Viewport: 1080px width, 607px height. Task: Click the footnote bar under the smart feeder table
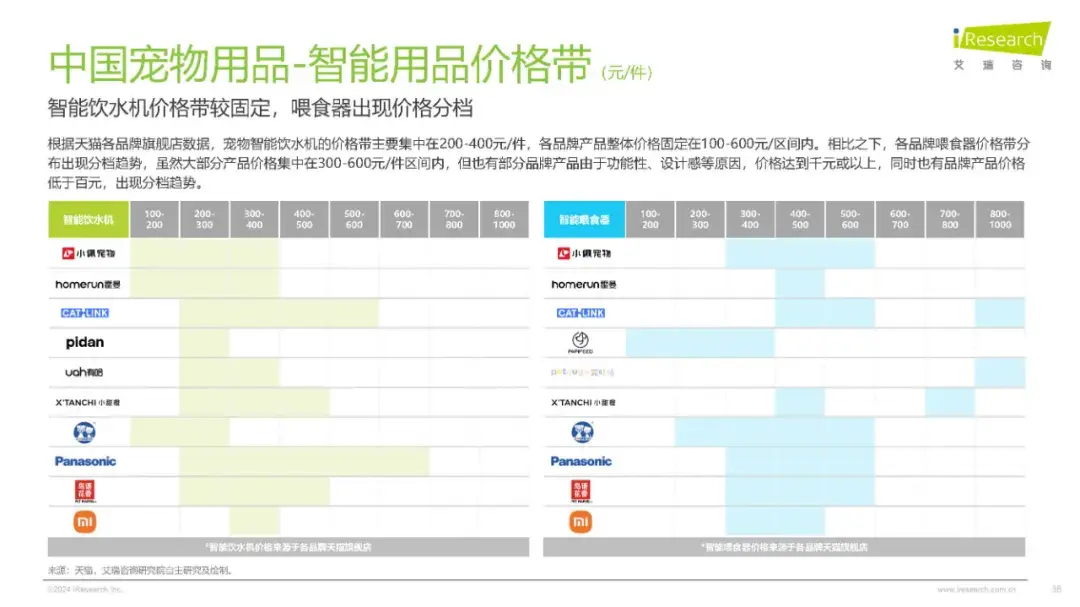tap(784, 547)
